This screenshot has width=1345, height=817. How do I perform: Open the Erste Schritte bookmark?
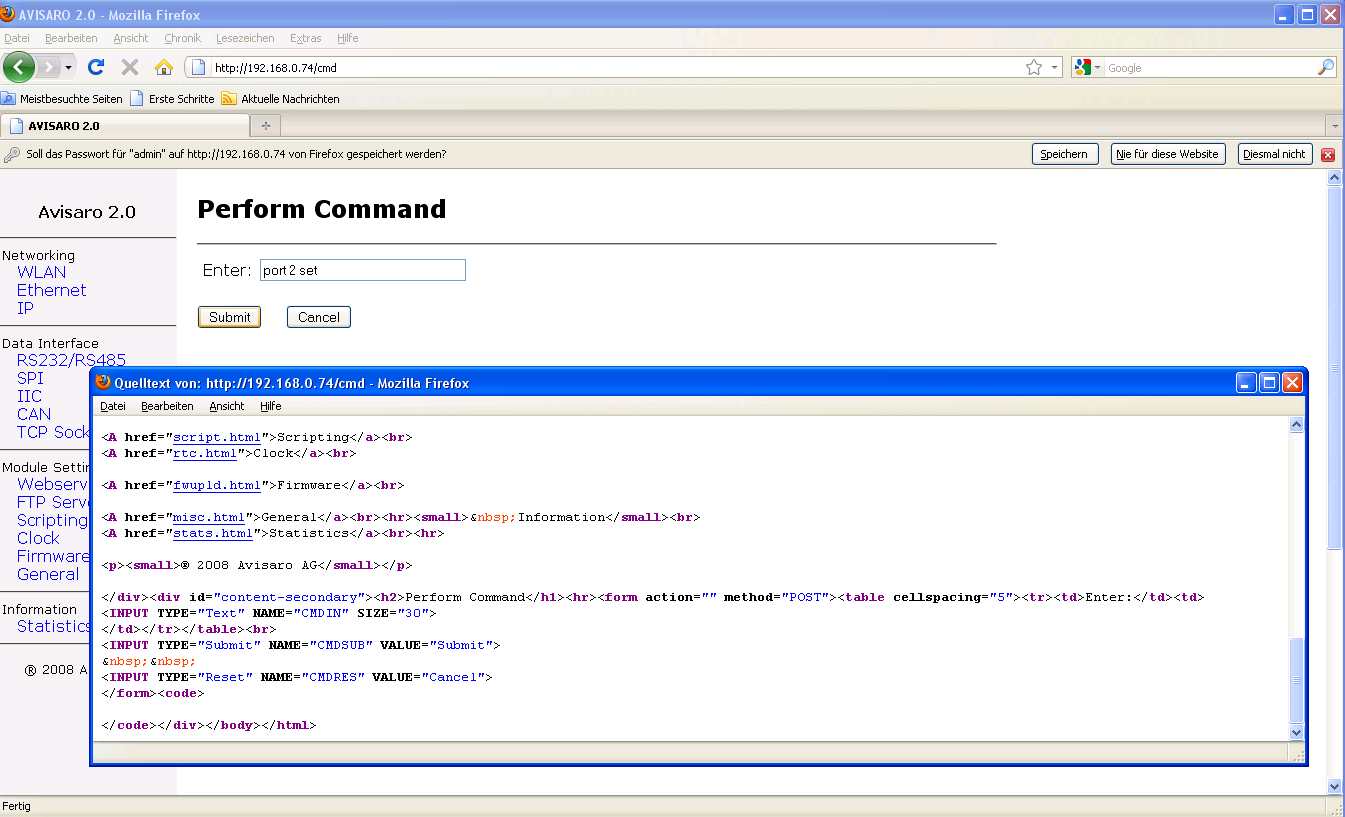tap(172, 99)
